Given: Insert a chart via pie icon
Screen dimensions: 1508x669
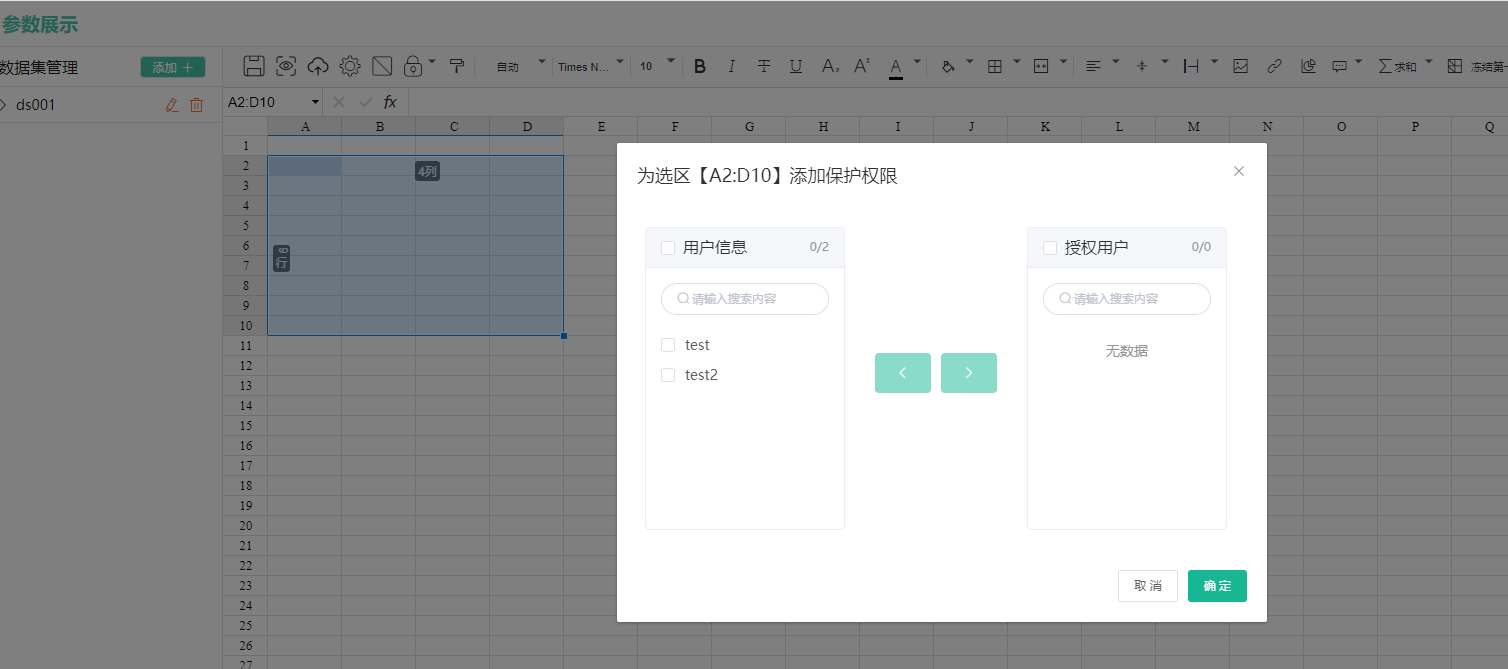Looking at the screenshot, I should click(1307, 66).
